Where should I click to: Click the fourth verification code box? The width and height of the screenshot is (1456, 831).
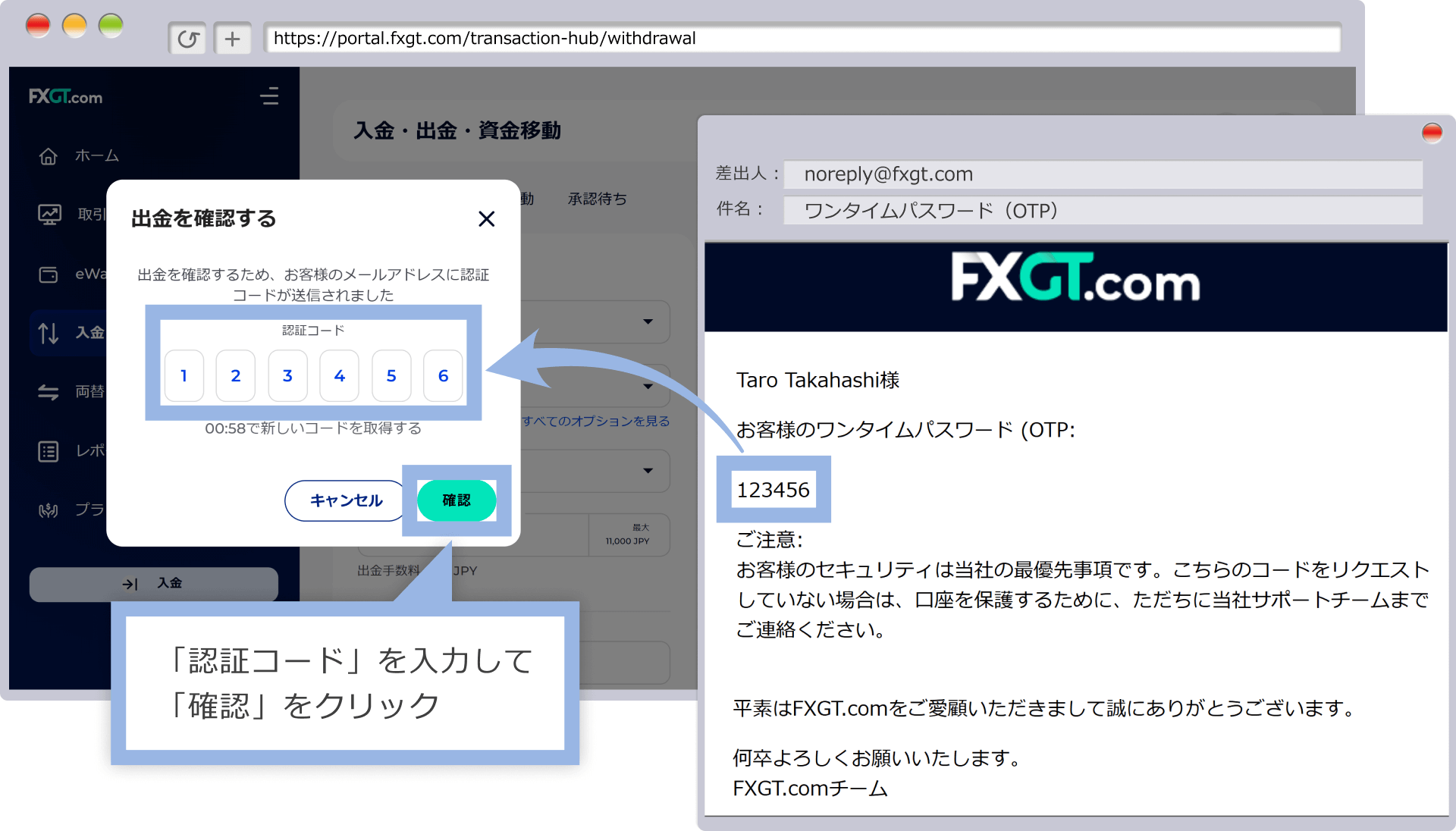(339, 375)
